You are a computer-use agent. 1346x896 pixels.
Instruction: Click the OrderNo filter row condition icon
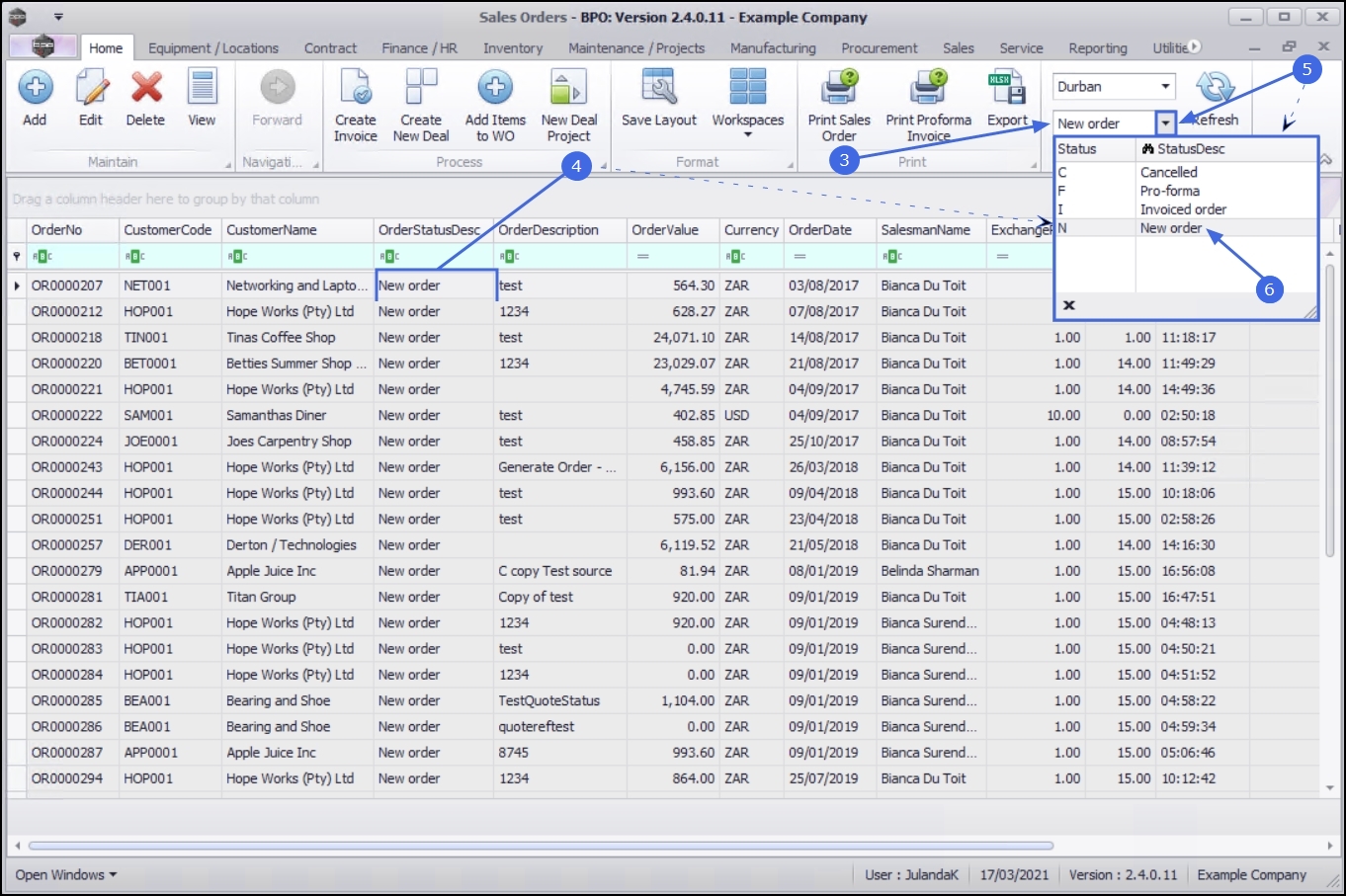(42, 257)
